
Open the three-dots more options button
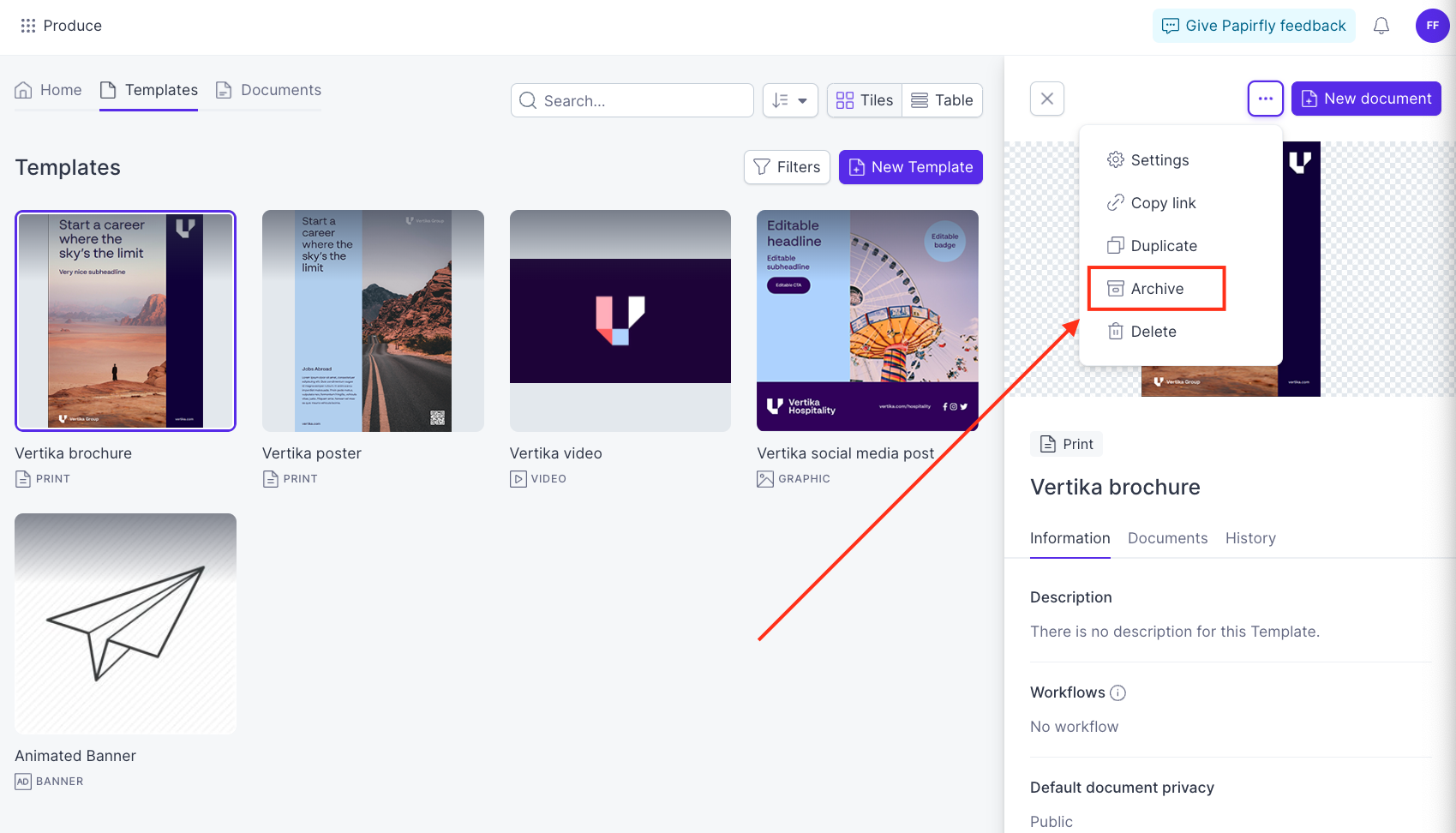1266,99
